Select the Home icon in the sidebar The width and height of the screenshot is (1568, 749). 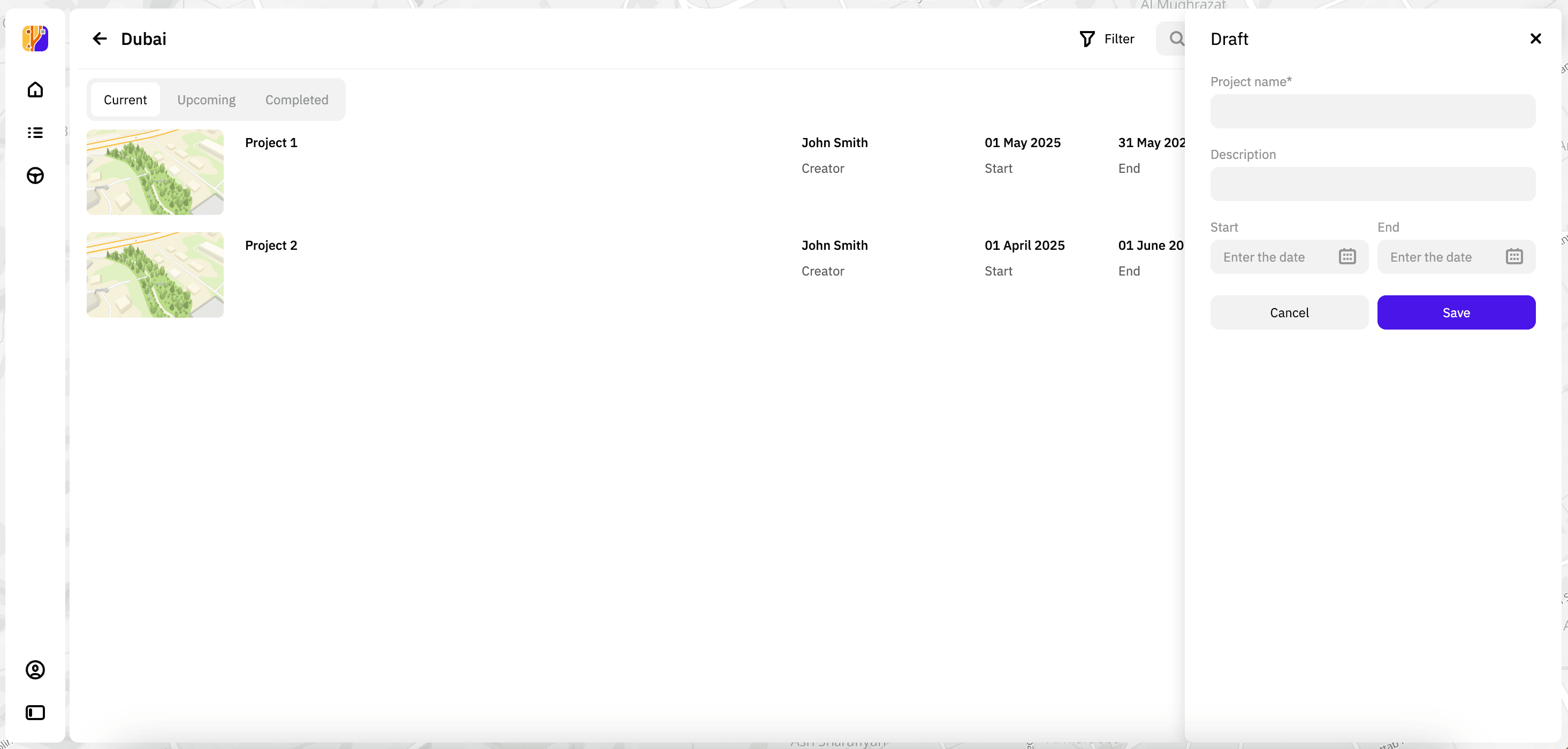point(35,89)
